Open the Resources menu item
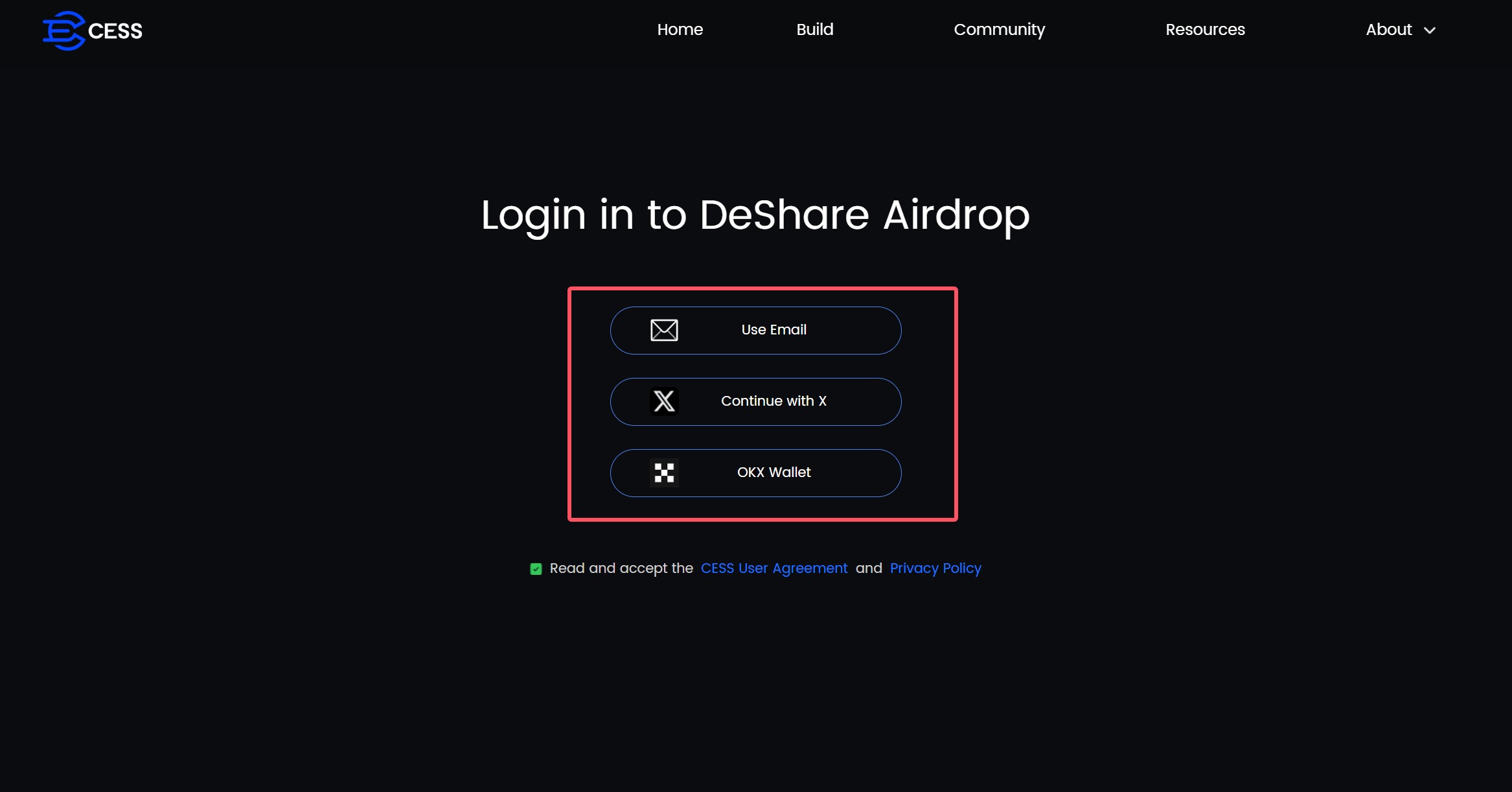 [1205, 30]
